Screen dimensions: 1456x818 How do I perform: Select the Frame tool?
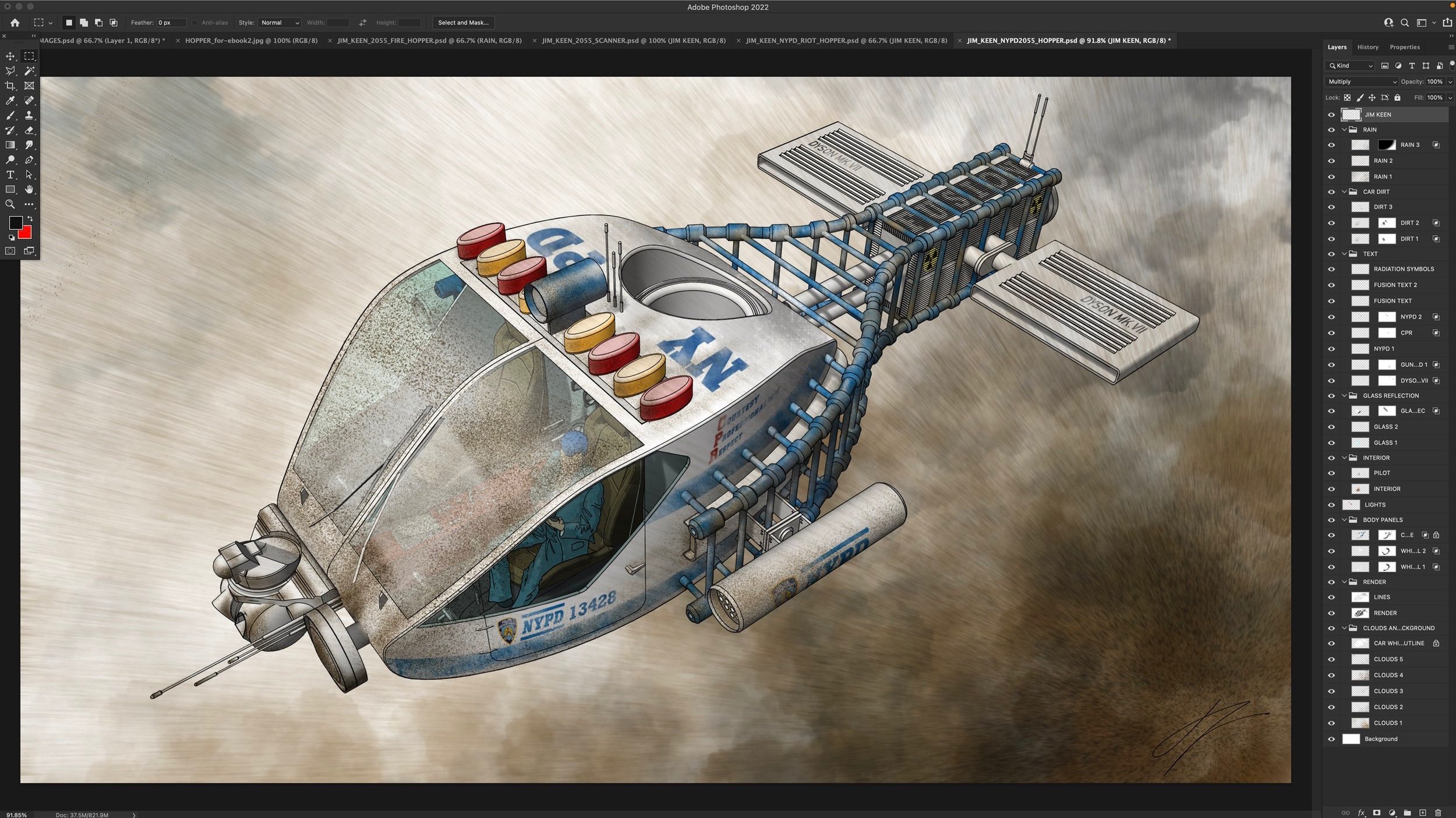[29, 86]
